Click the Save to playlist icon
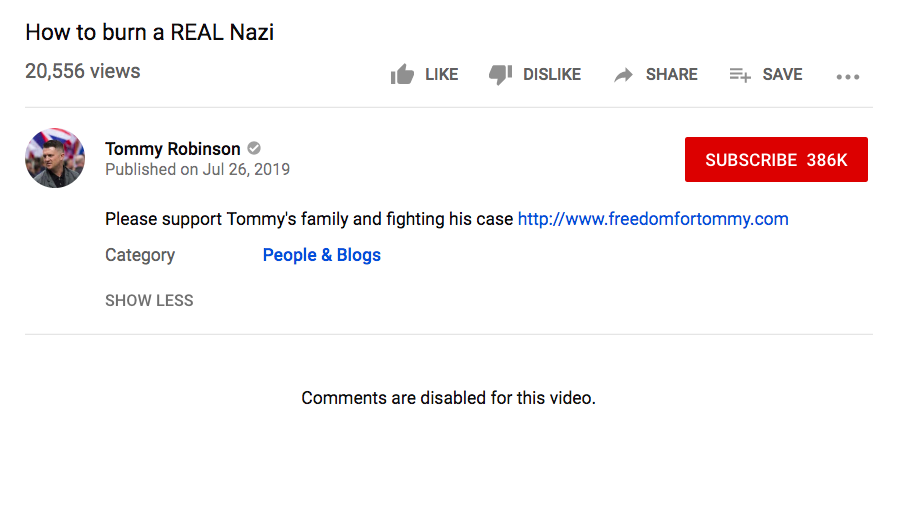 click(x=740, y=75)
